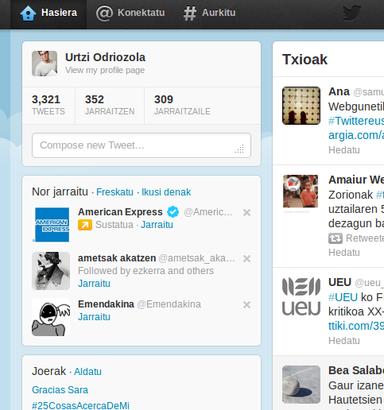
Task: Open Bea Salabe tweet avatar
Action: point(301,385)
